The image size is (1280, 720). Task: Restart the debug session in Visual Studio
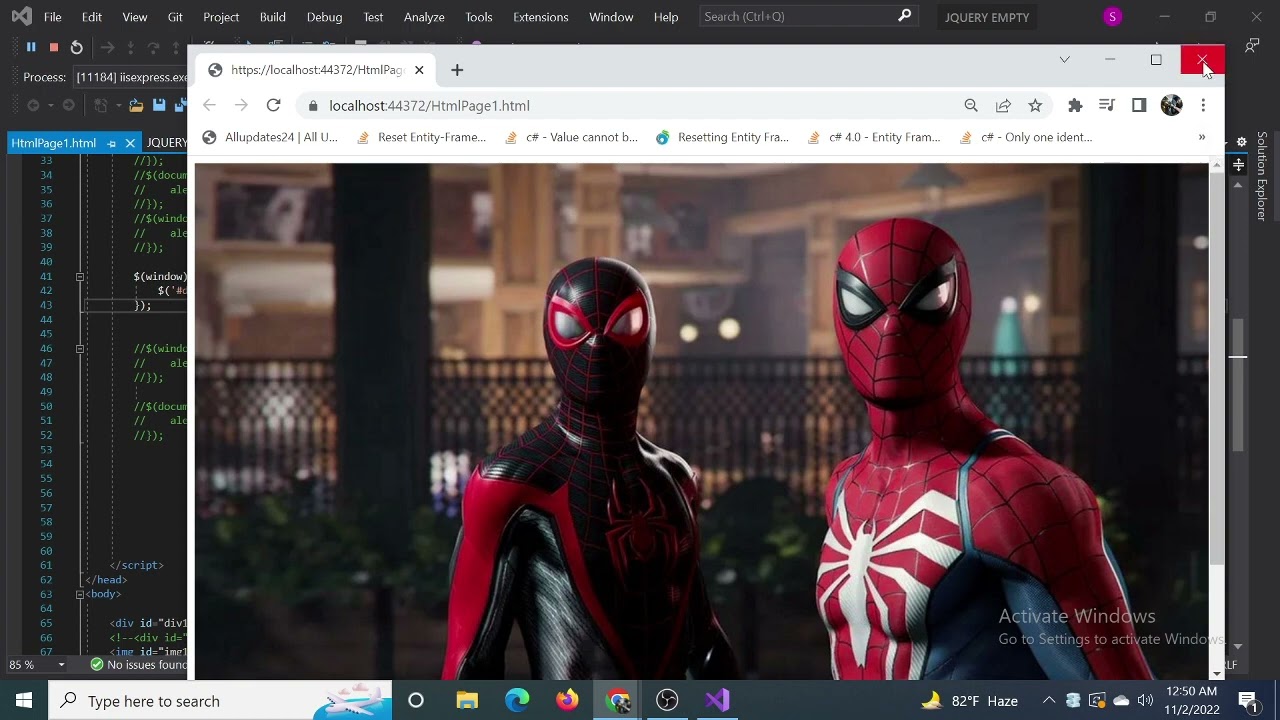[x=76, y=47]
